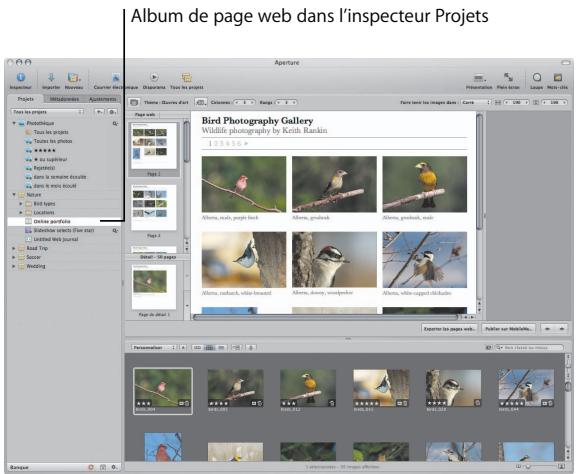
Task: Open the Personnaliser sort dropdown
Action: tap(154, 347)
